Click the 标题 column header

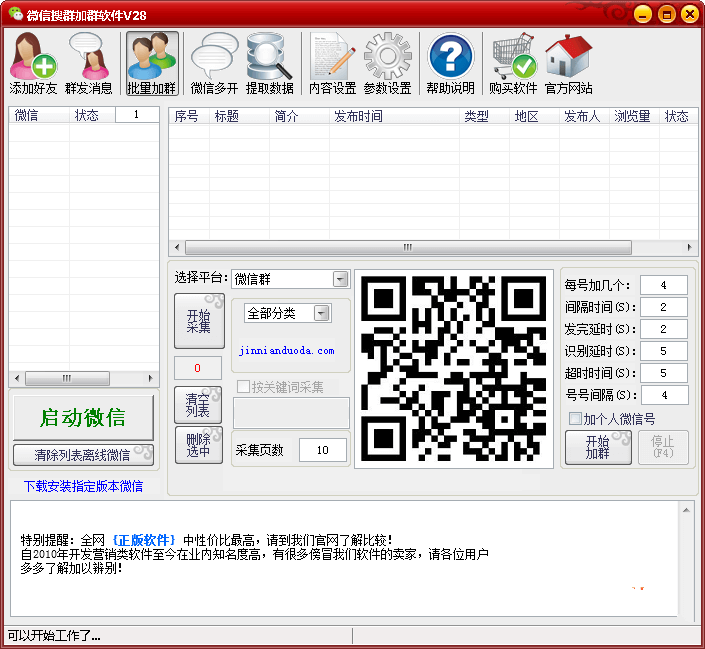click(239, 116)
